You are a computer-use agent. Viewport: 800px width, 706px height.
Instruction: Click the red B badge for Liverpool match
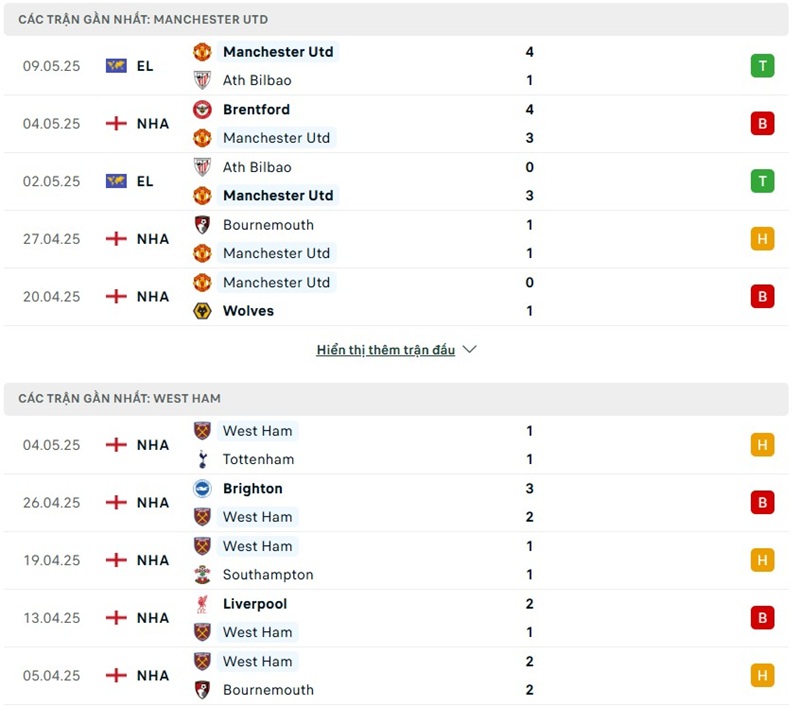[762, 618]
